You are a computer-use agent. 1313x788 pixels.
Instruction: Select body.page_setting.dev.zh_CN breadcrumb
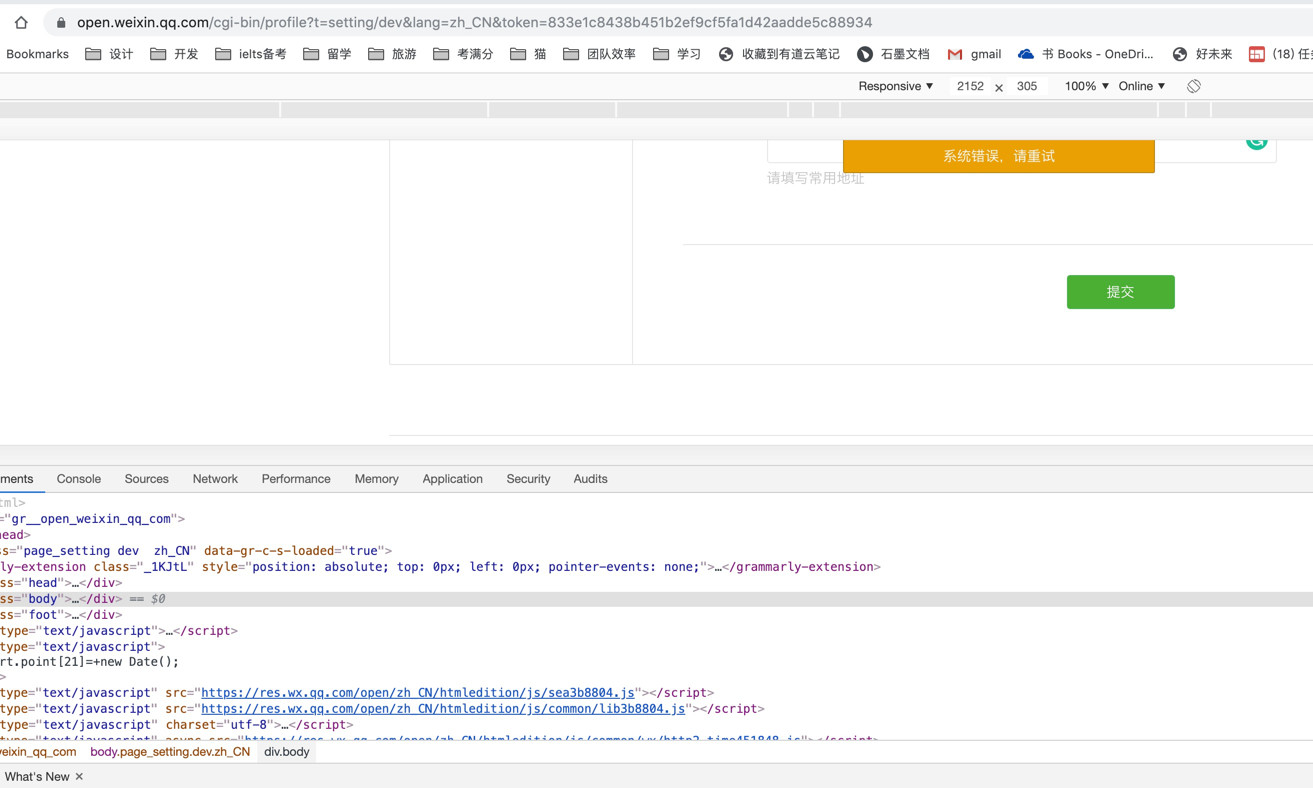[170, 752]
